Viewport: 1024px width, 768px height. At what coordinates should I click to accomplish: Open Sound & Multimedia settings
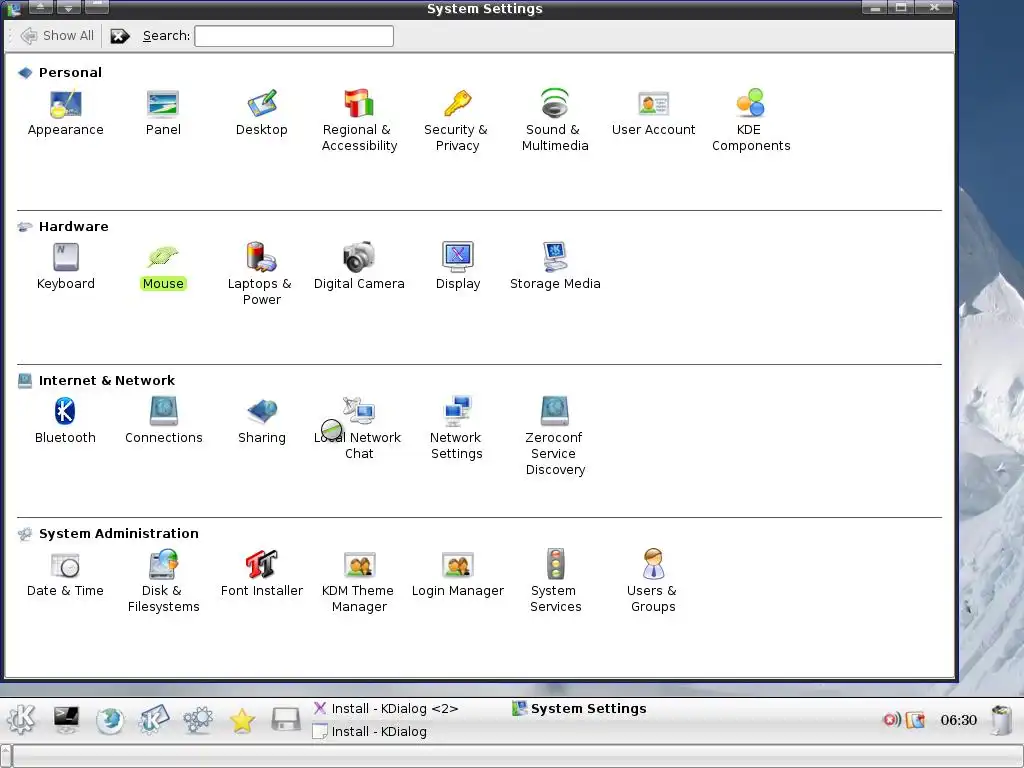[554, 120]
